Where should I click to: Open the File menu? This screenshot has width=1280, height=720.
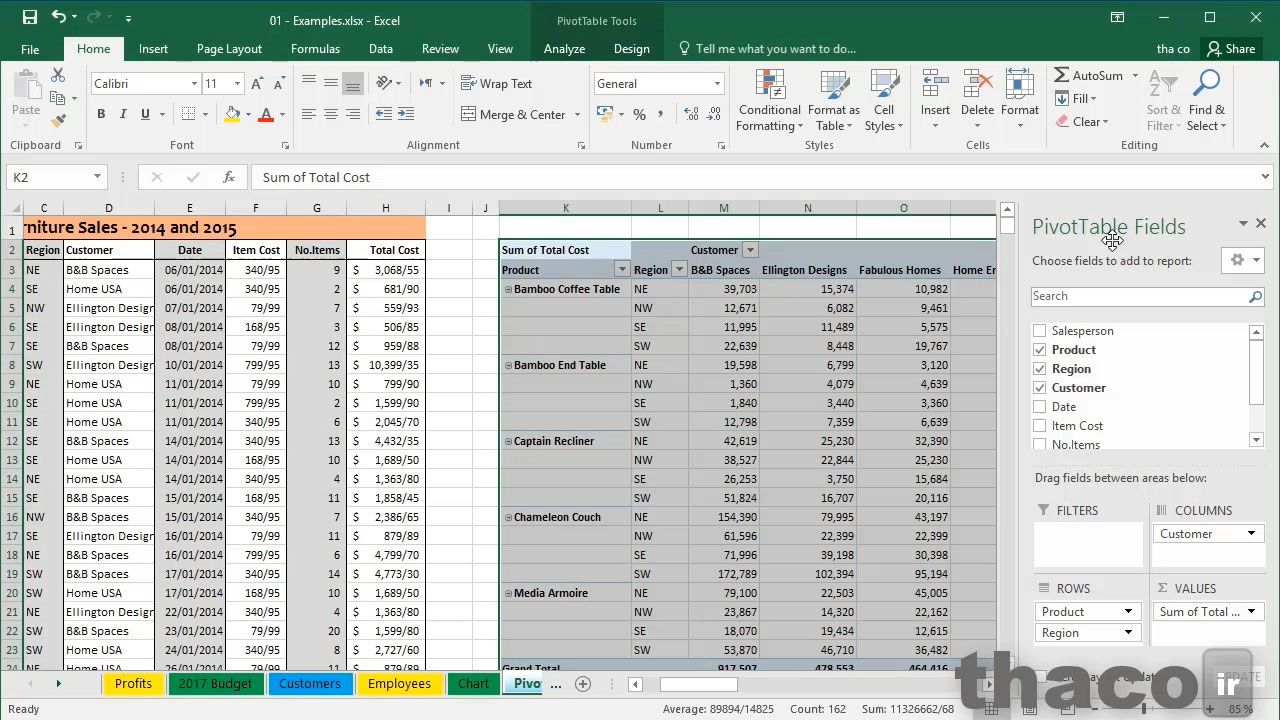coord(30,49)
